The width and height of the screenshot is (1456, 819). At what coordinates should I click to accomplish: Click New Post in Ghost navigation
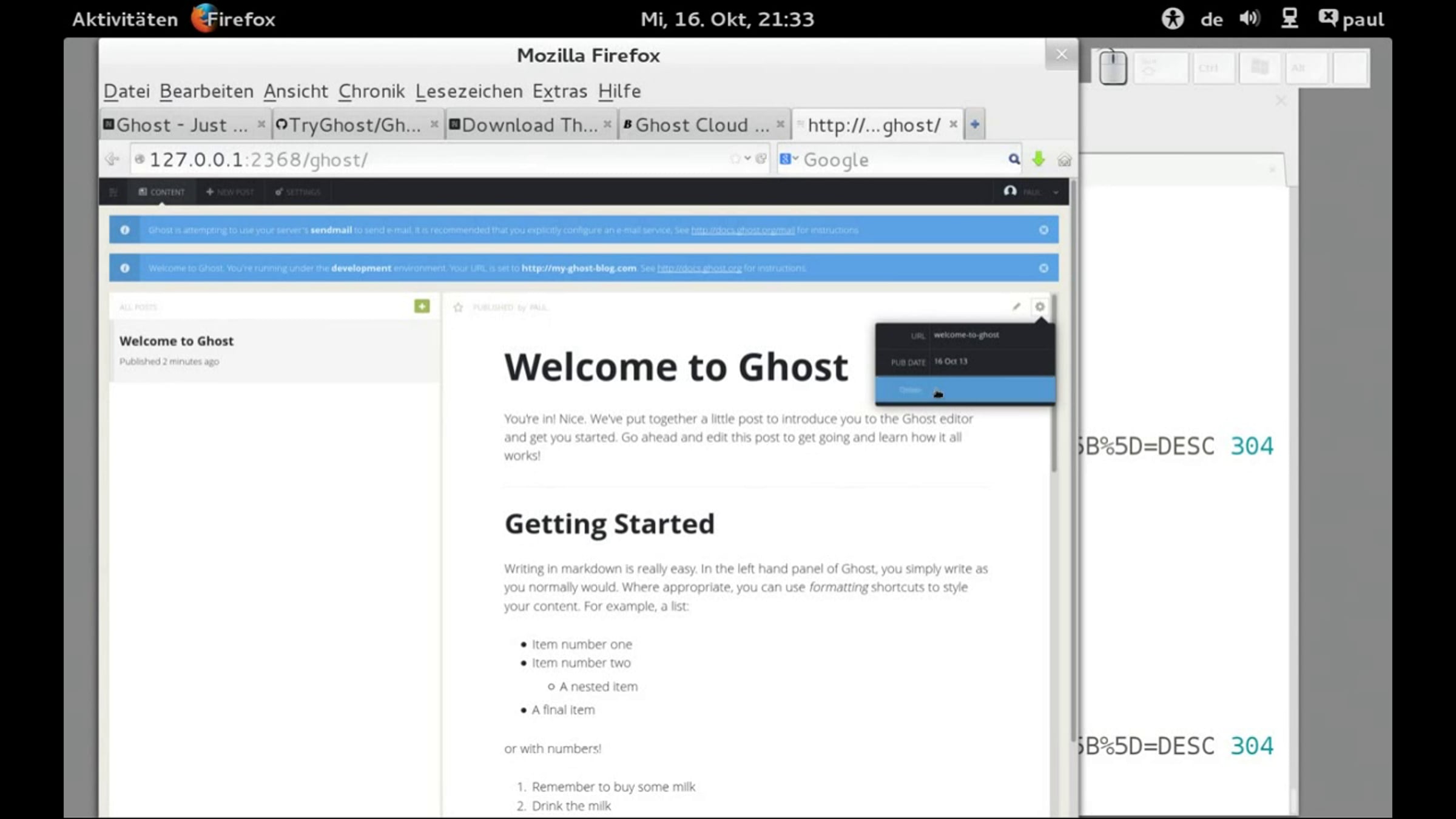tap(230, 192)
